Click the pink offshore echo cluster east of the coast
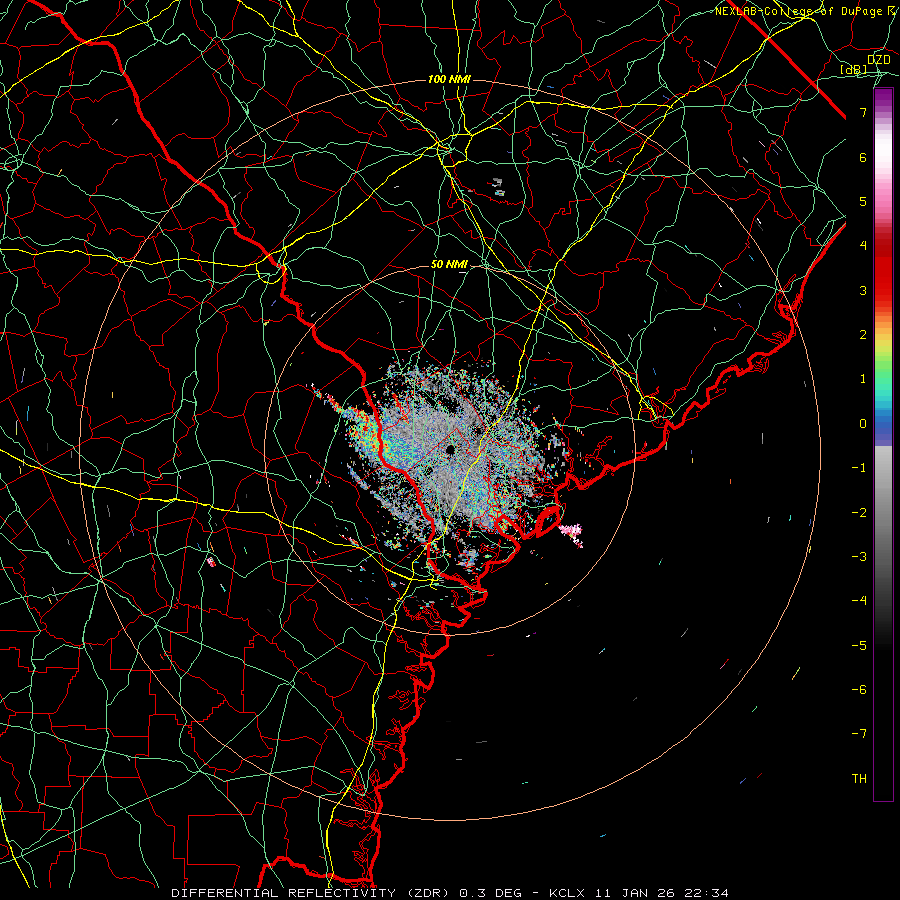 coord(572,532)
